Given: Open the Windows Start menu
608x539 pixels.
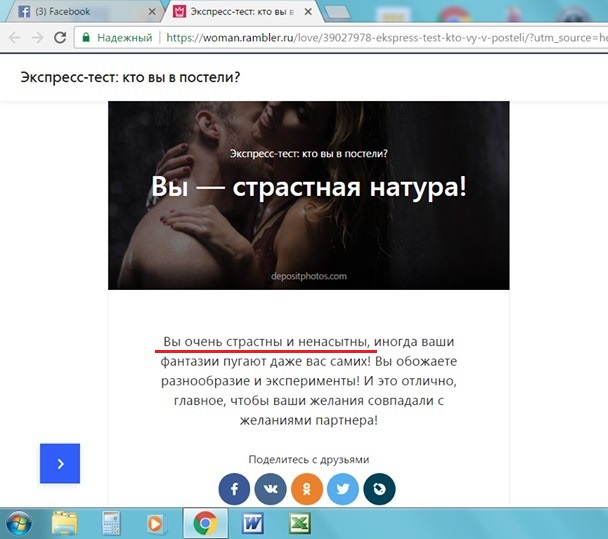Looking at the screenshot, I should 19,522.
